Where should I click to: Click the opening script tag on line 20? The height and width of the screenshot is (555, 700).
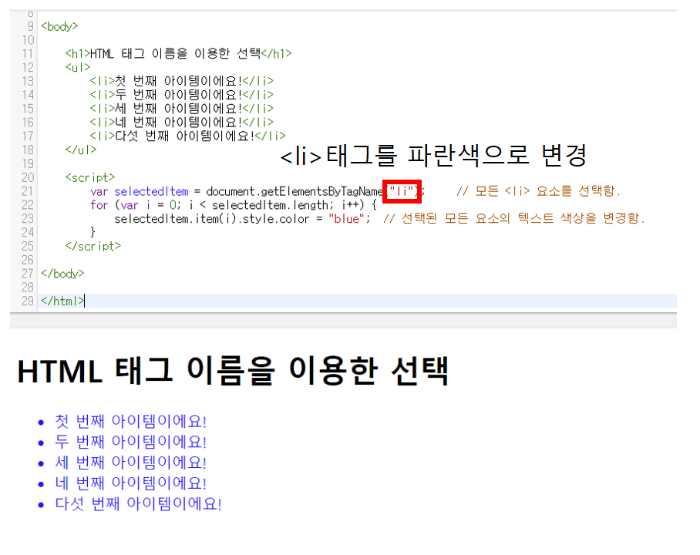(x=90, y=177)
